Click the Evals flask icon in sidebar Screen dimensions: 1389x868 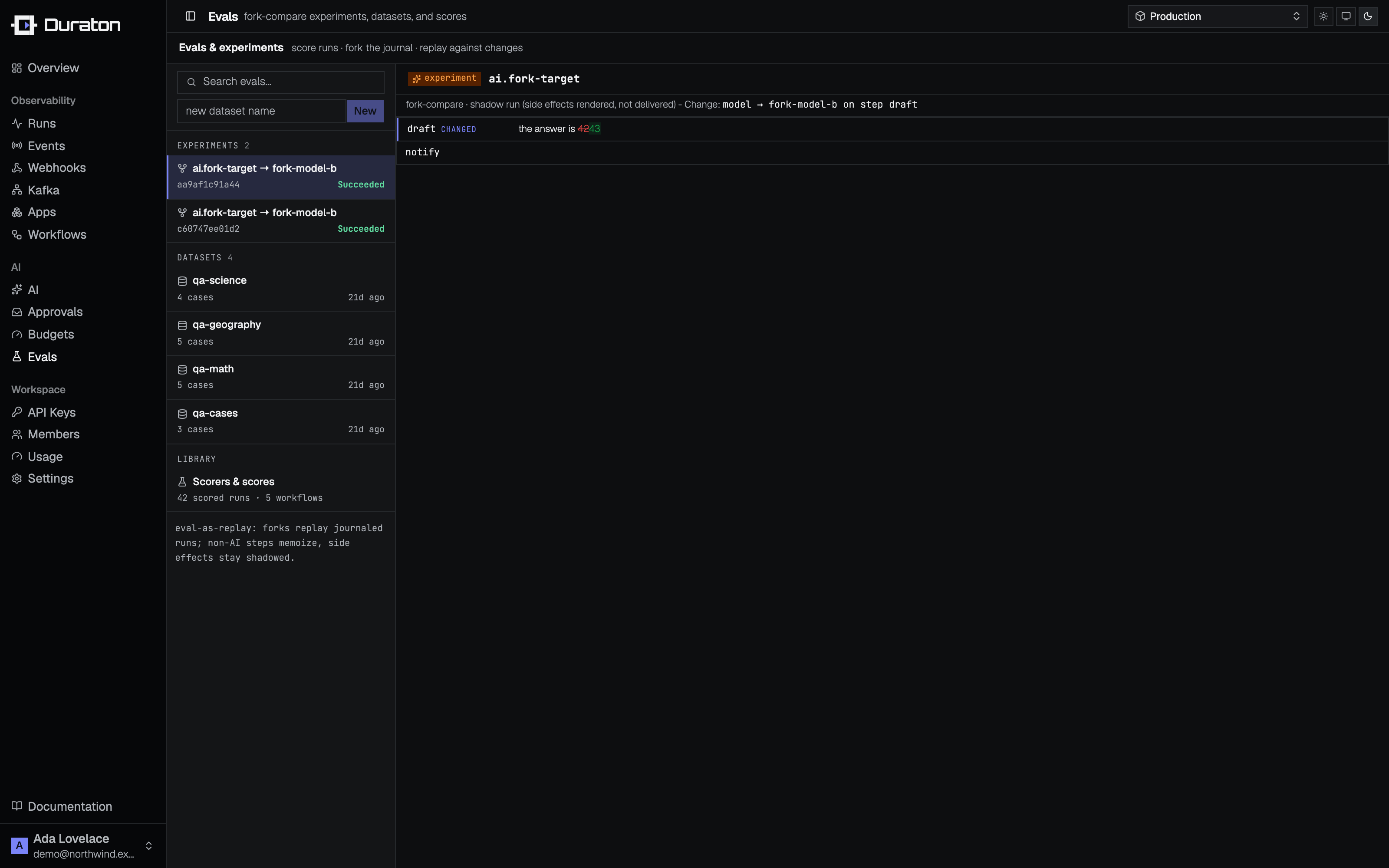coord(16,356)
